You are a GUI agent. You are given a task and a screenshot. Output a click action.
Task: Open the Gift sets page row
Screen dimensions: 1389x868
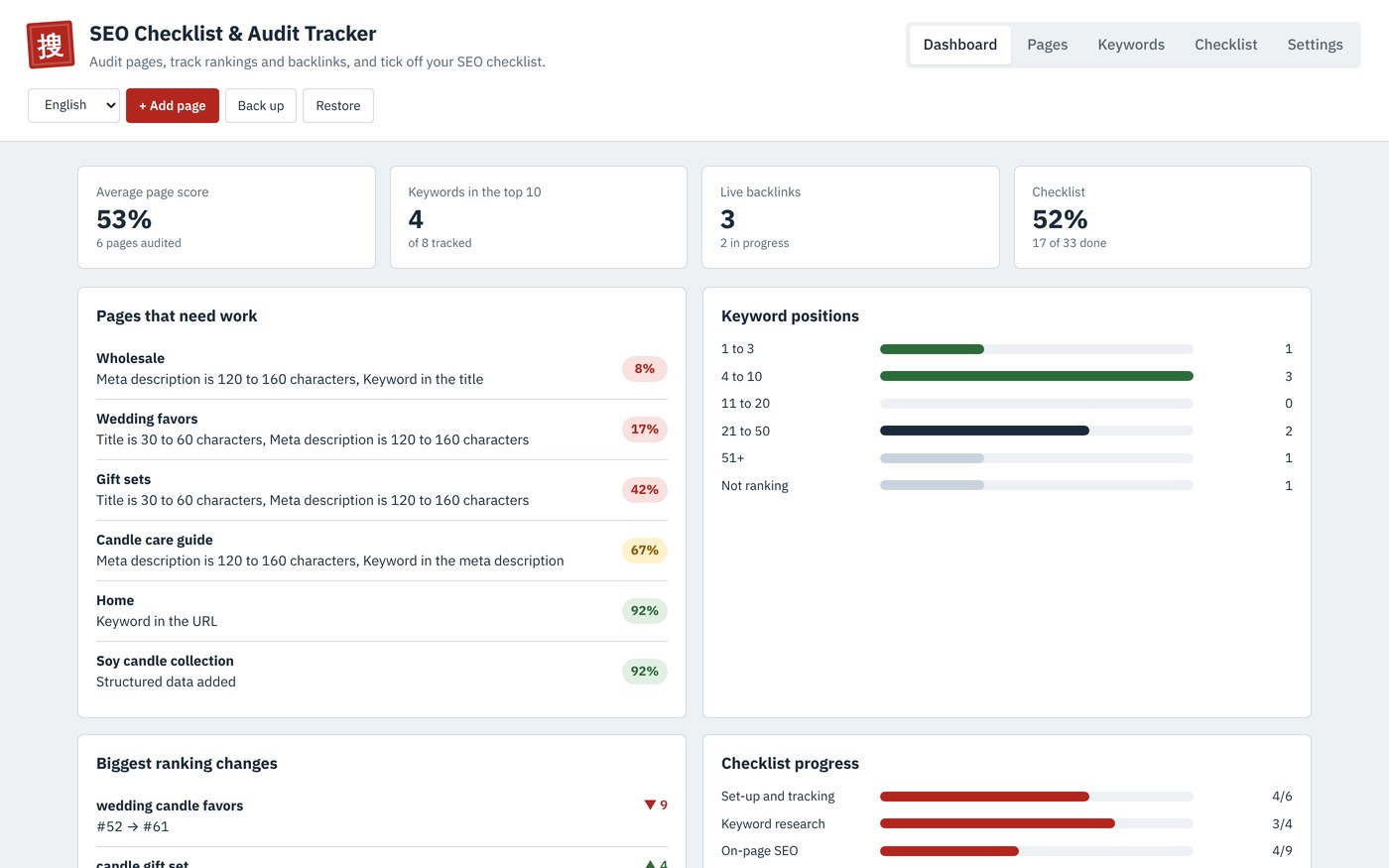coord(382,490)
